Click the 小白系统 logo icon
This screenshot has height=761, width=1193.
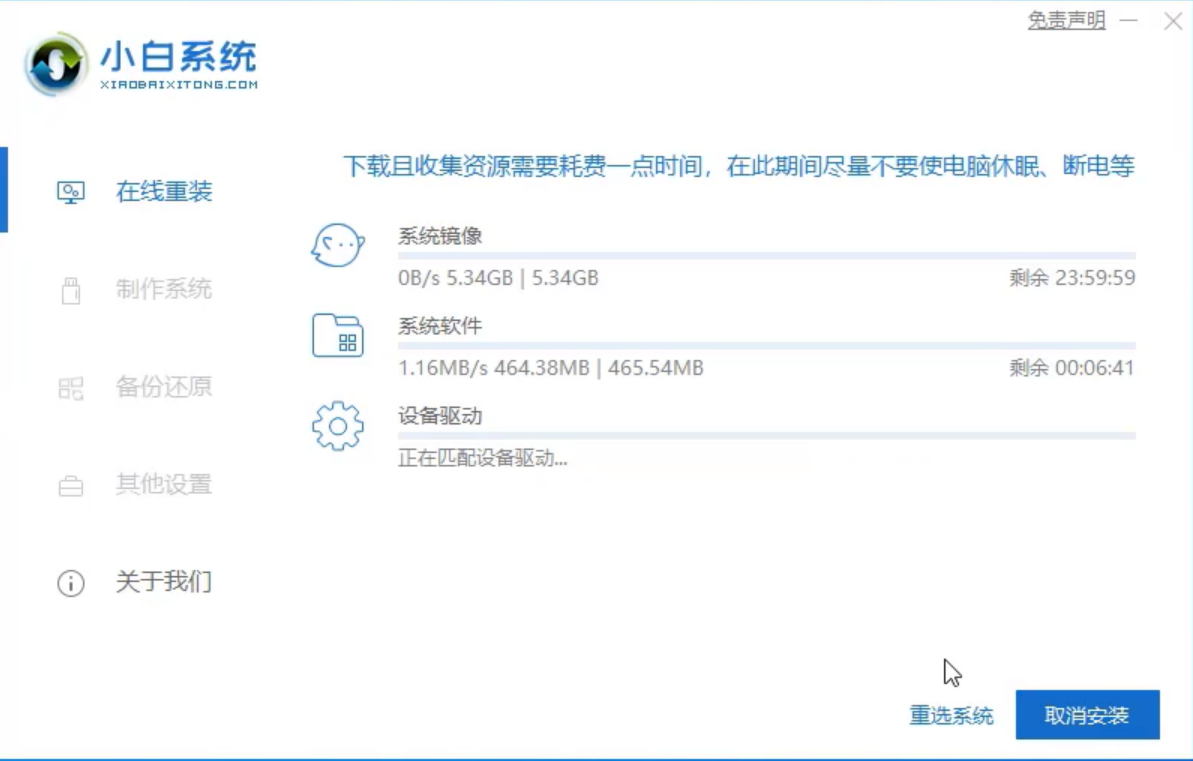57,64
